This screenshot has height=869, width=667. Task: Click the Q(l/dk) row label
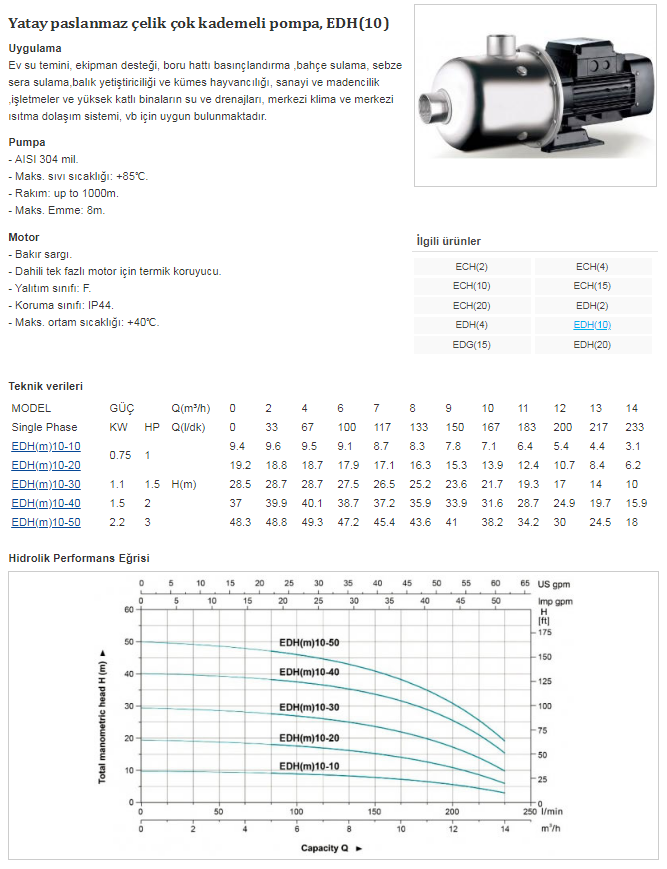tap(188, 427)
